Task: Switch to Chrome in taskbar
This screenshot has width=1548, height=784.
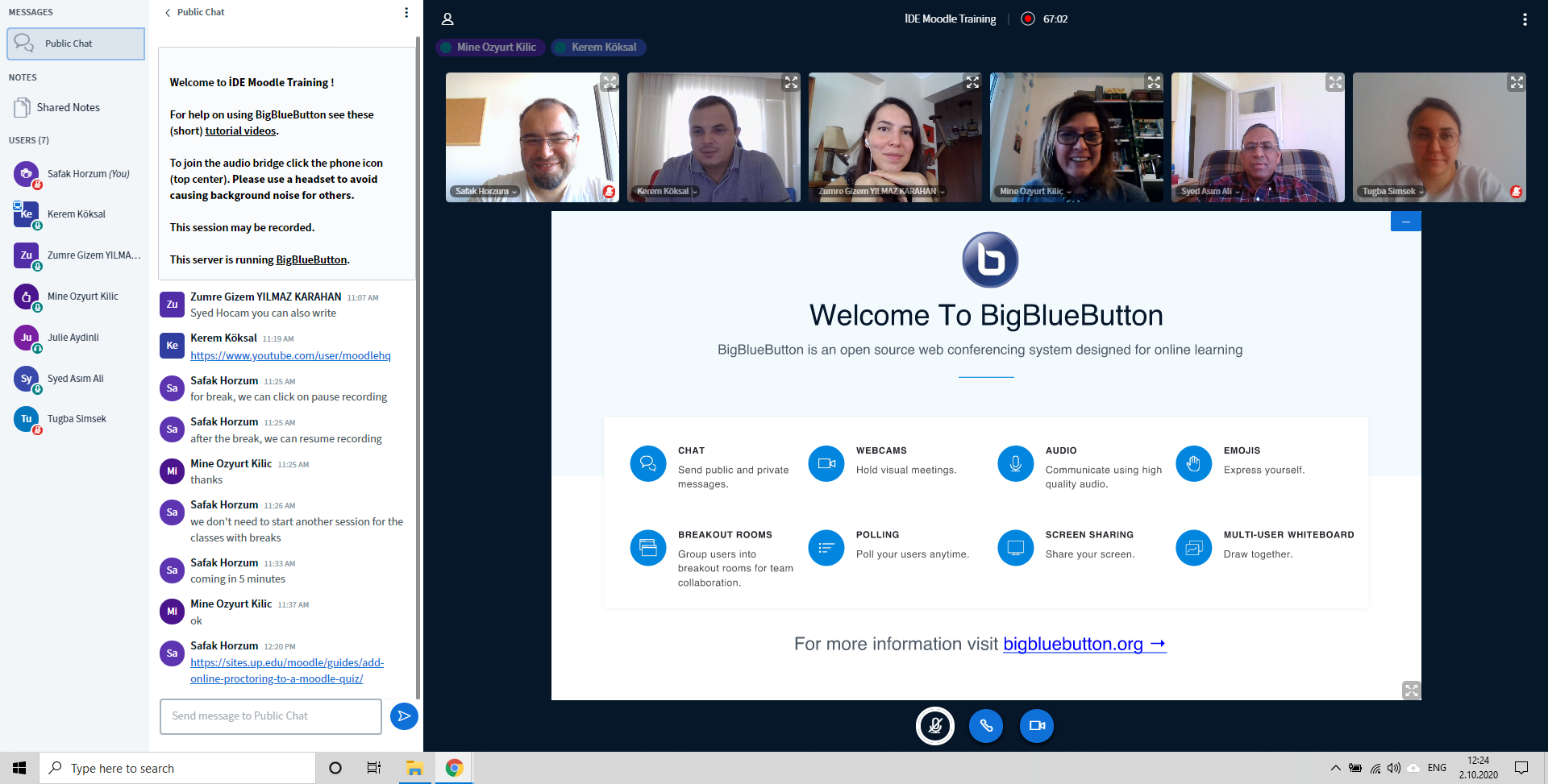Action: point(454,768)
